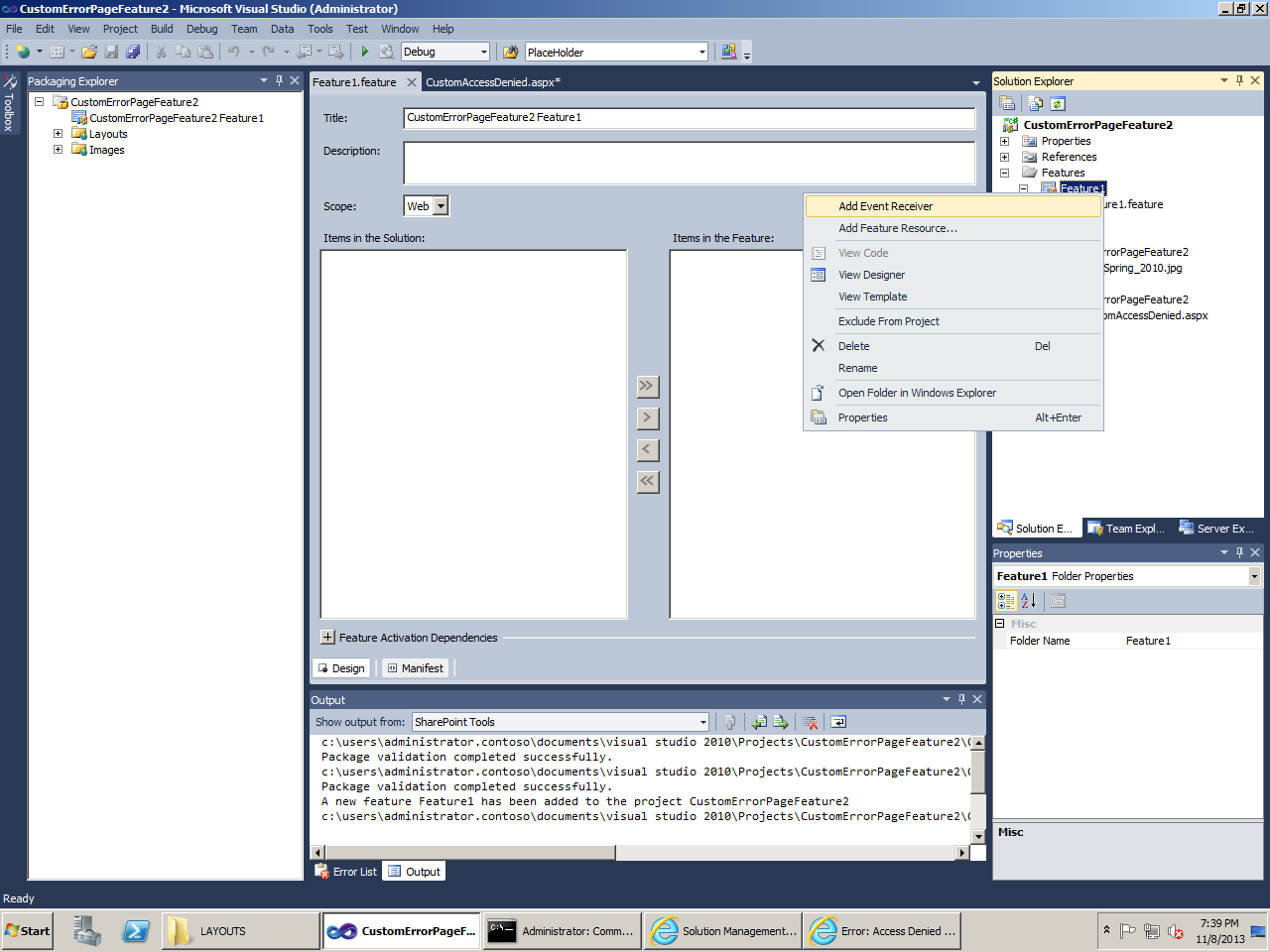Expand Feature Activation Dependencies section

coord(327,638)
